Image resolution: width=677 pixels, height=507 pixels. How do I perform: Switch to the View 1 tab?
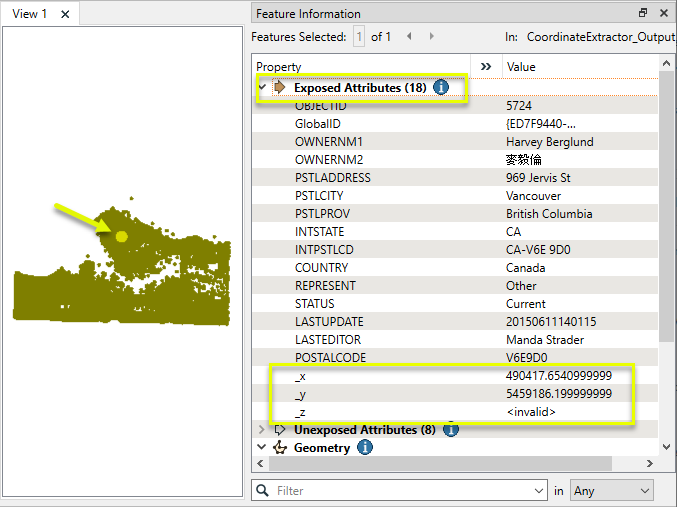tap(29, 14)
